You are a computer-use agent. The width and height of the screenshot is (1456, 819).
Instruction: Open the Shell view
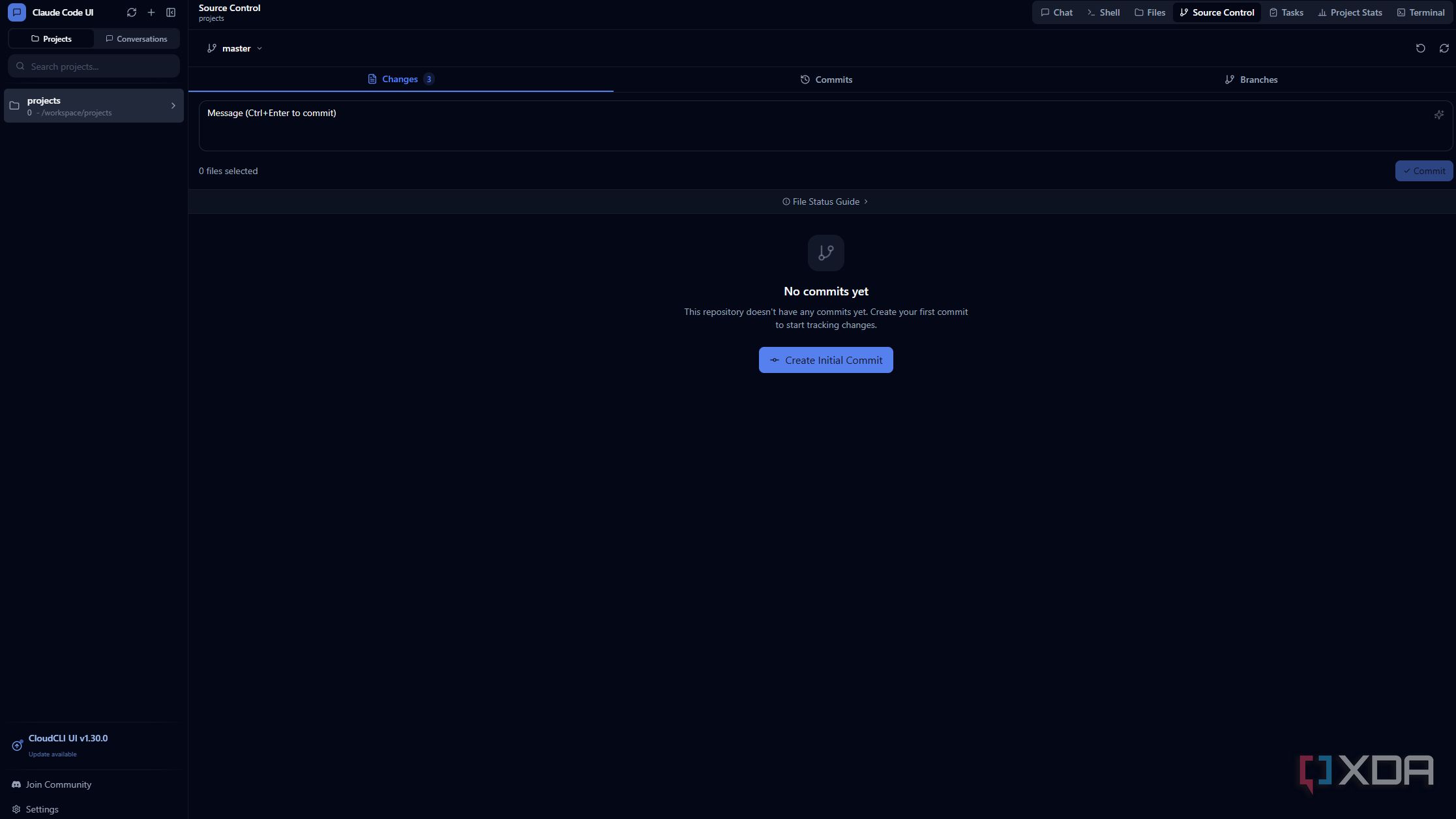pyautogui.click(x=1103, y=12)
